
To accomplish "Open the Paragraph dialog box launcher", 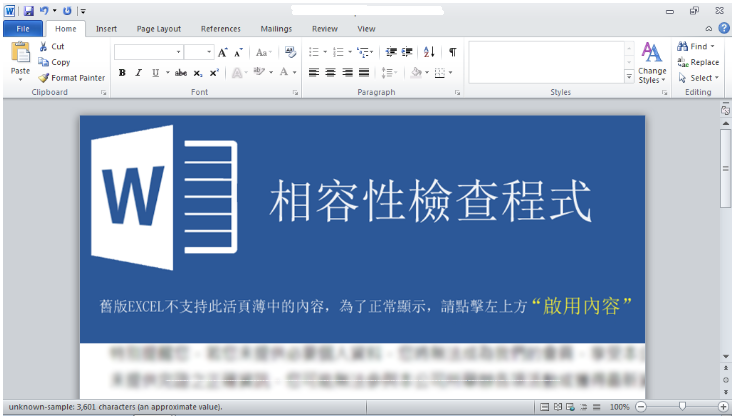I will pos(457,93).
